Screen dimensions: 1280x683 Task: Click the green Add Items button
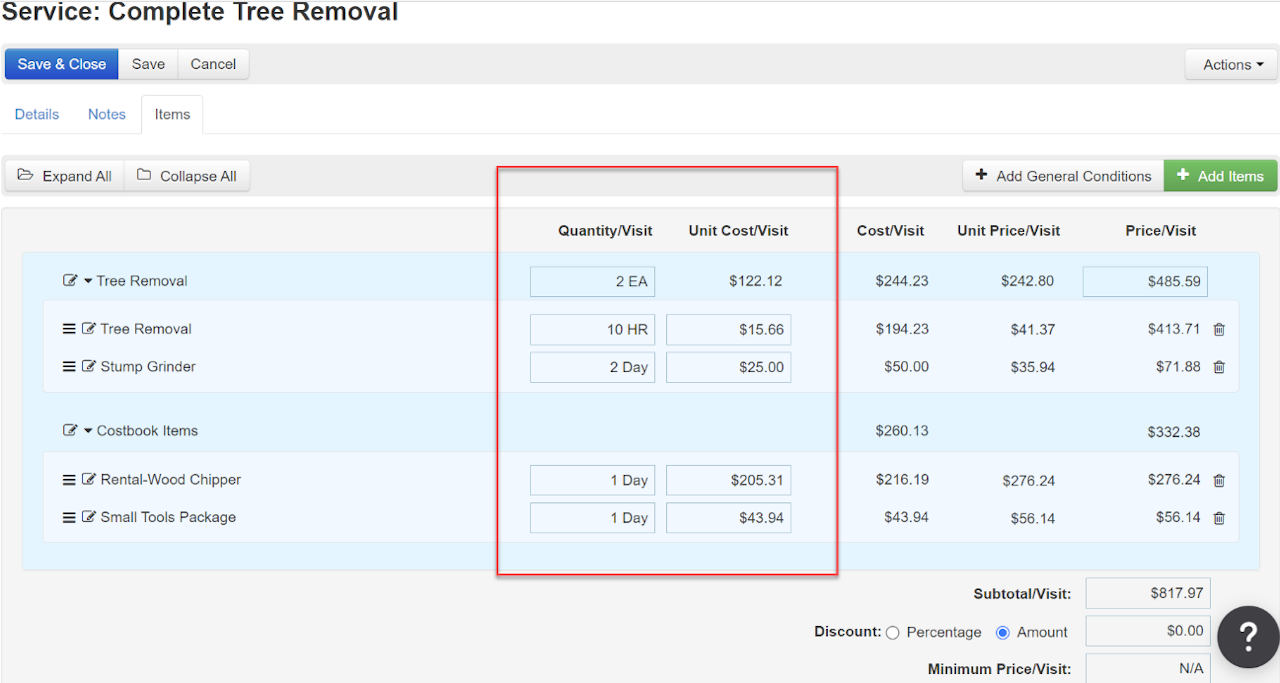coord(1220,176)
